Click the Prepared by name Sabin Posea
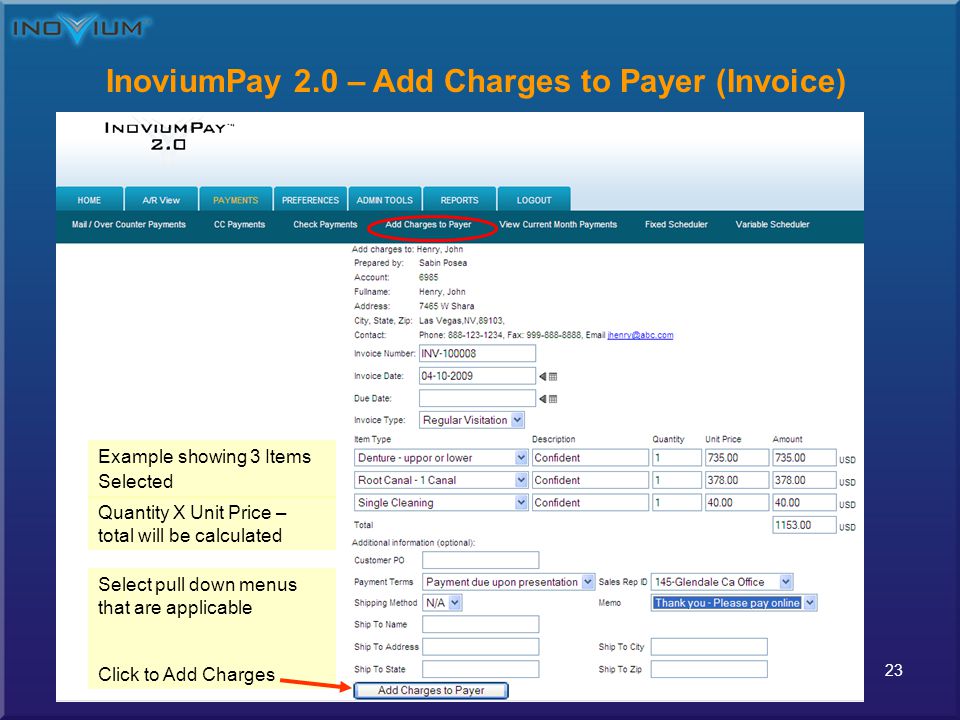The width and height of the screenshot is (960, 720). [x=443, y=263]
